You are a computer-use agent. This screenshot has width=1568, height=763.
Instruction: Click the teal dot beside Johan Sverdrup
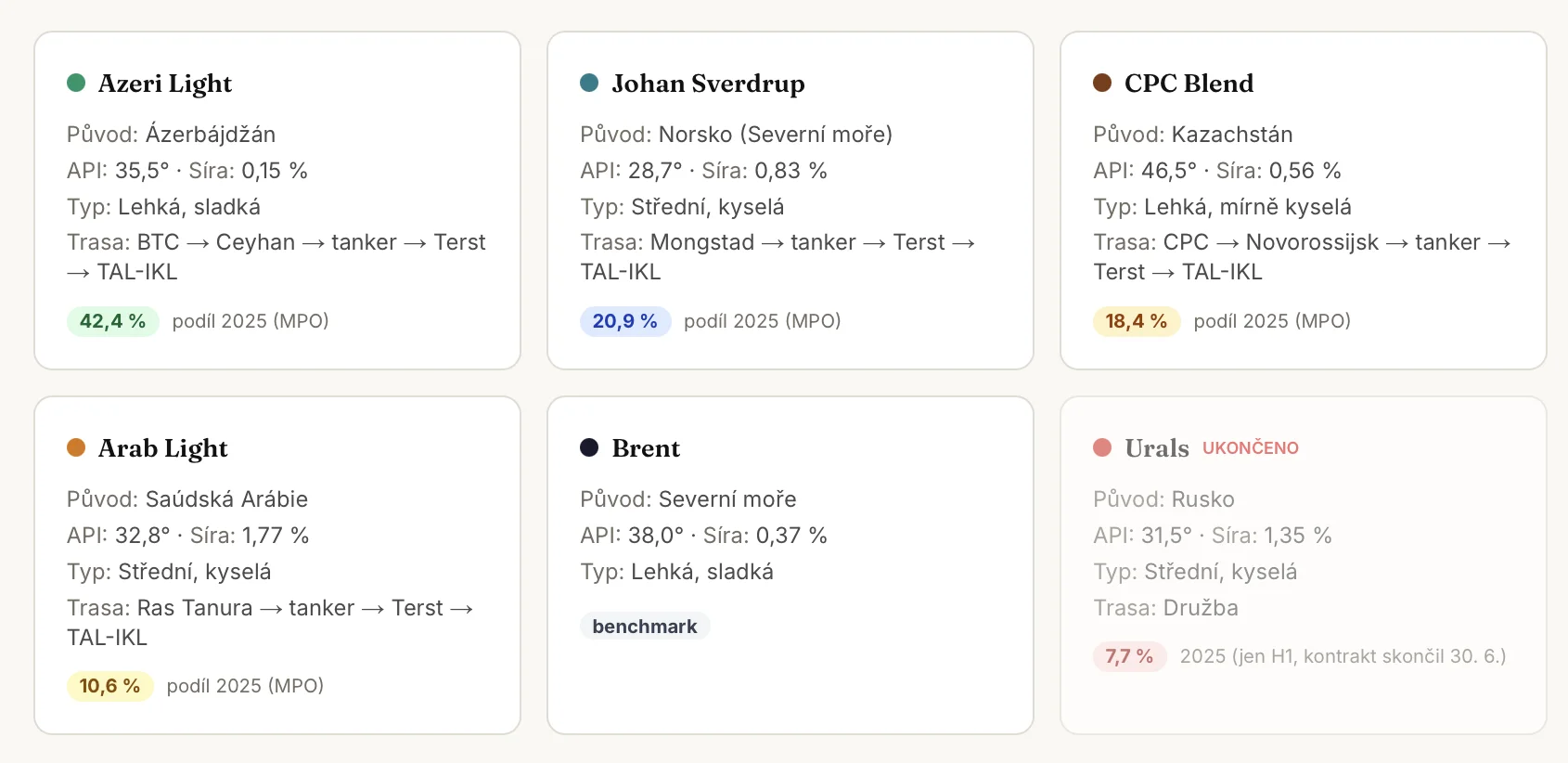589,83
